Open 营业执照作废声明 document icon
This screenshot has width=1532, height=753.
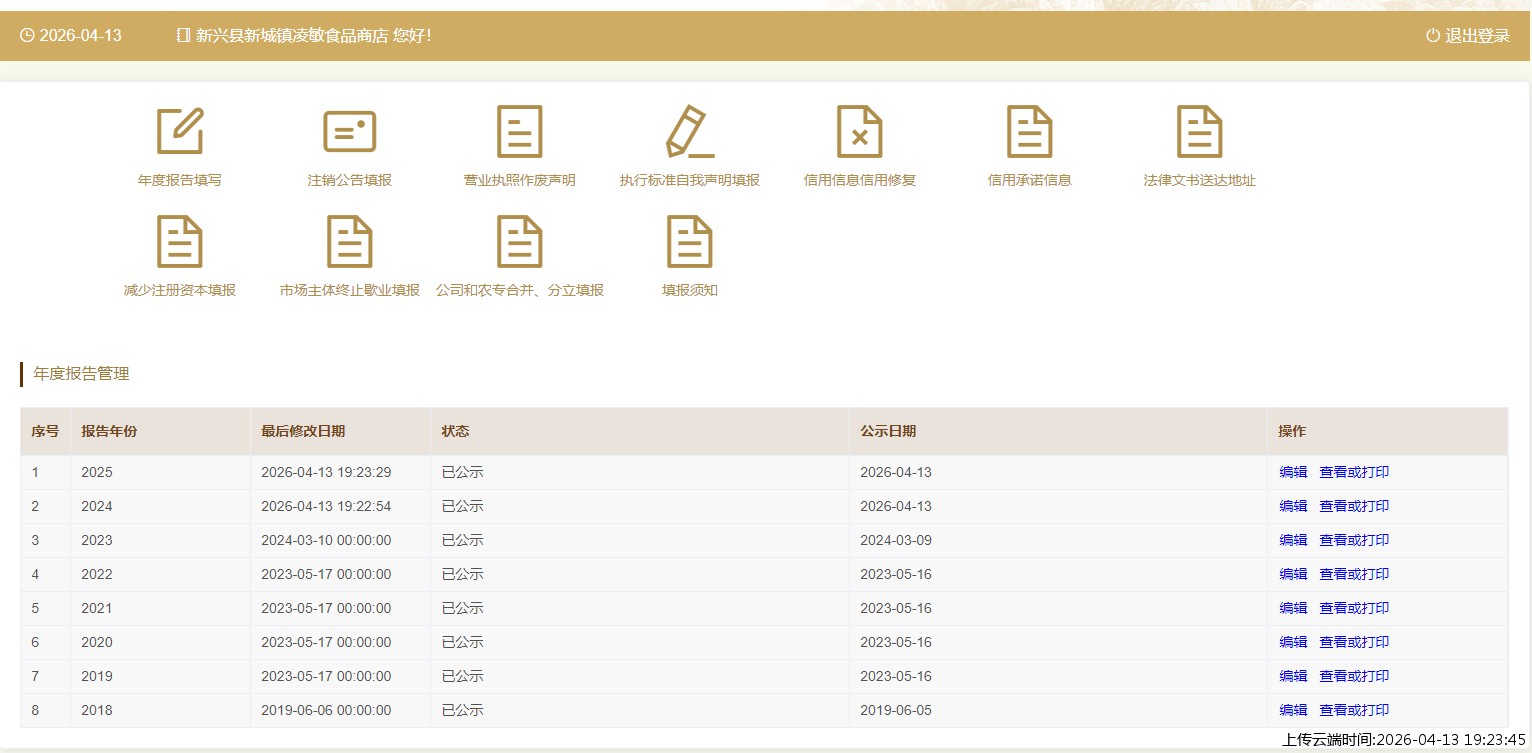pos(519,132)
